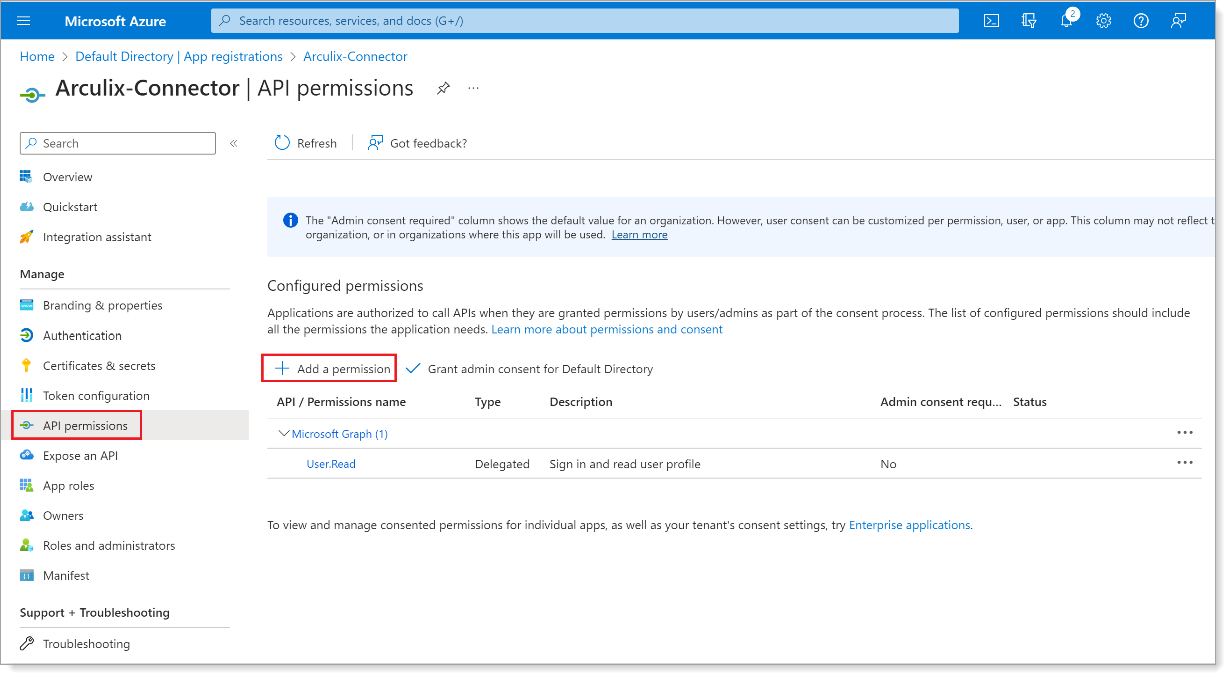1231x680 pixels.
Task: Focus the sidebar Search field
Action: [x=118, y=144]
